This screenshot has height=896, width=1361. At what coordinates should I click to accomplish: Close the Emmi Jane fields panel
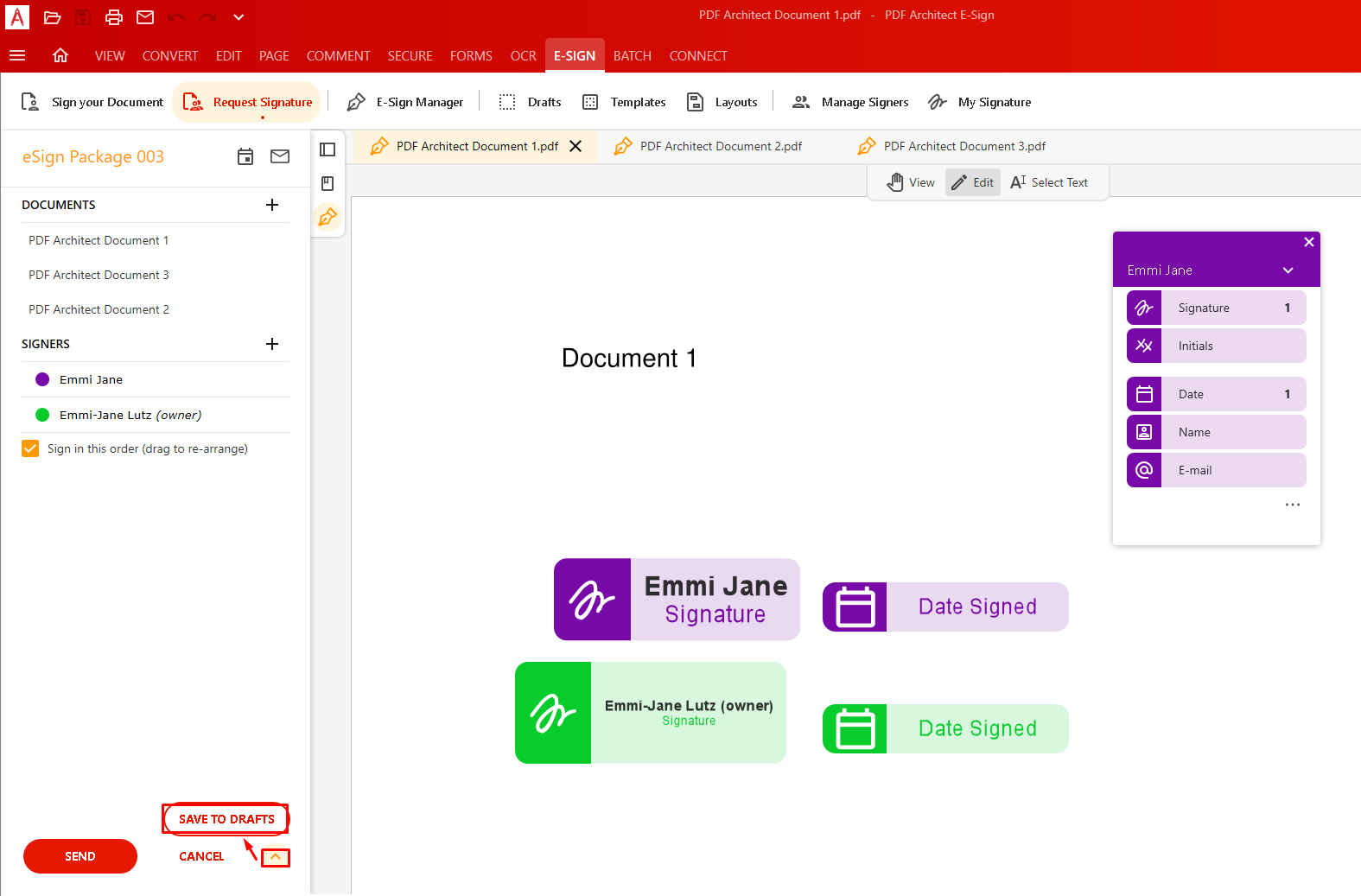click(1309, 242)
